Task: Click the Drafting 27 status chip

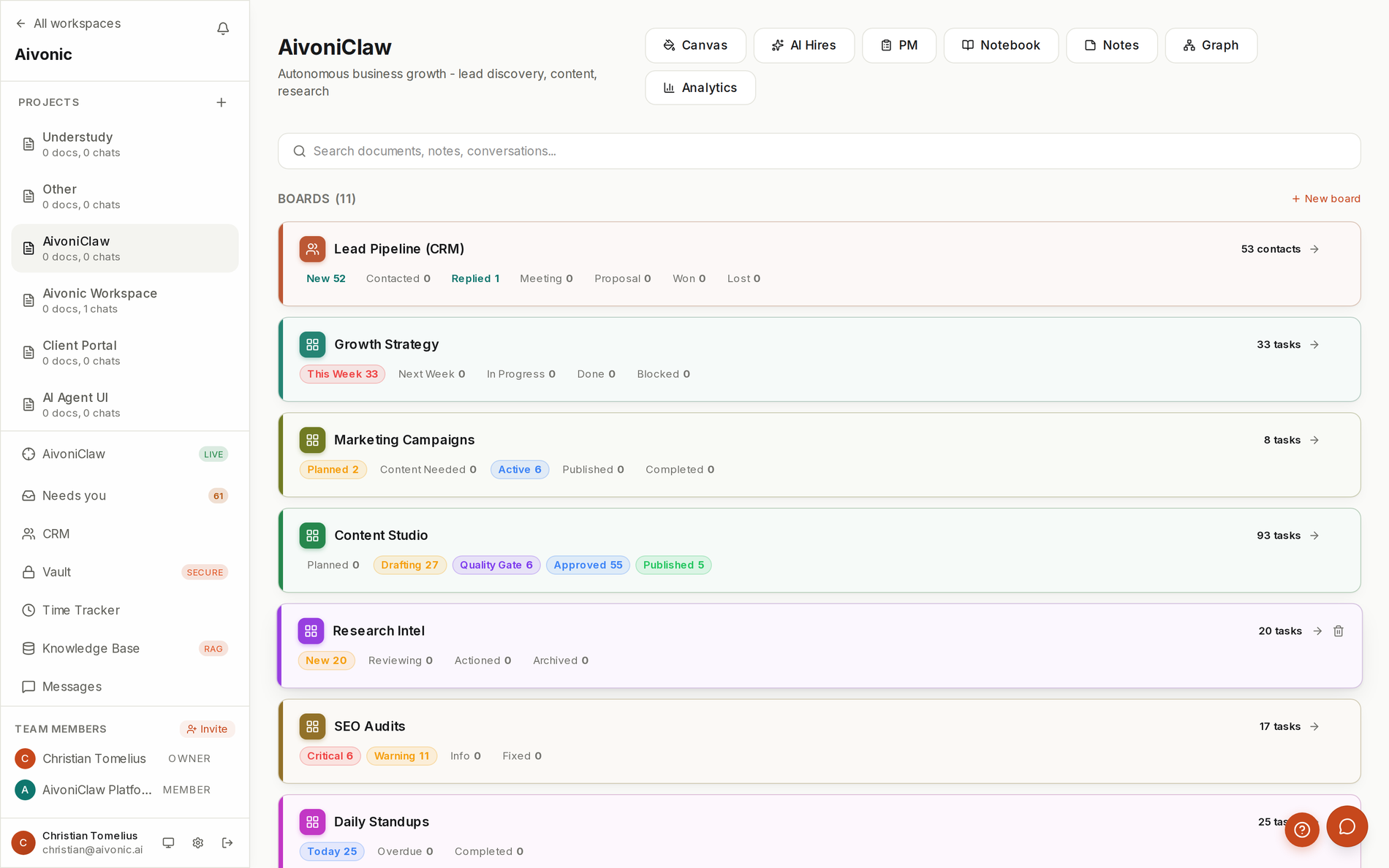Action: click(409, 565)
